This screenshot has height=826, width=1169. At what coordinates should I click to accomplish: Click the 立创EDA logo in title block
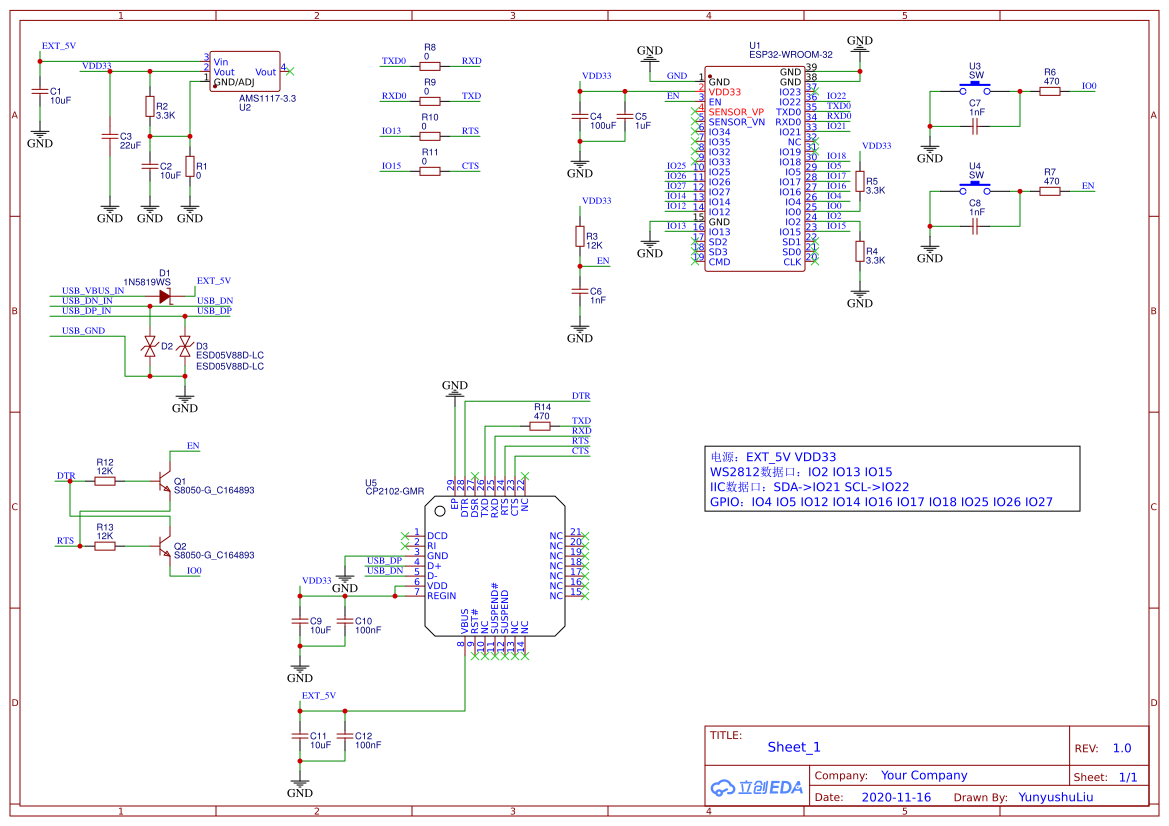[757, 787]
